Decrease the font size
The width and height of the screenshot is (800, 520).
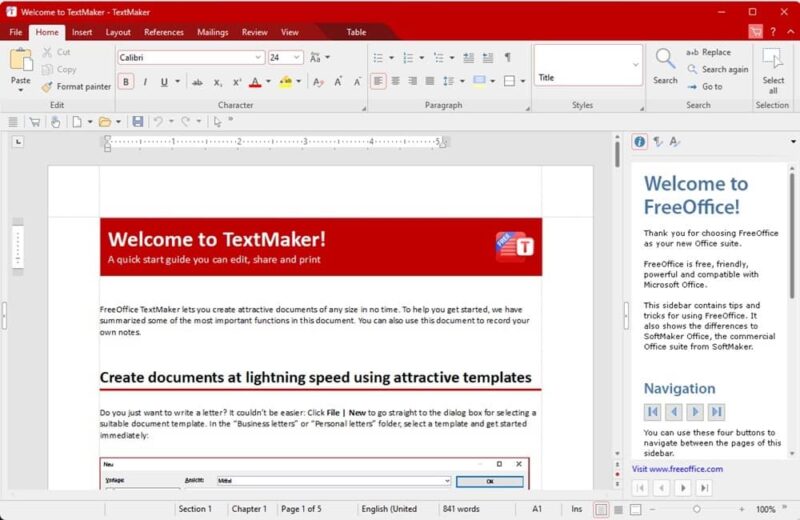tap(357, 82)
